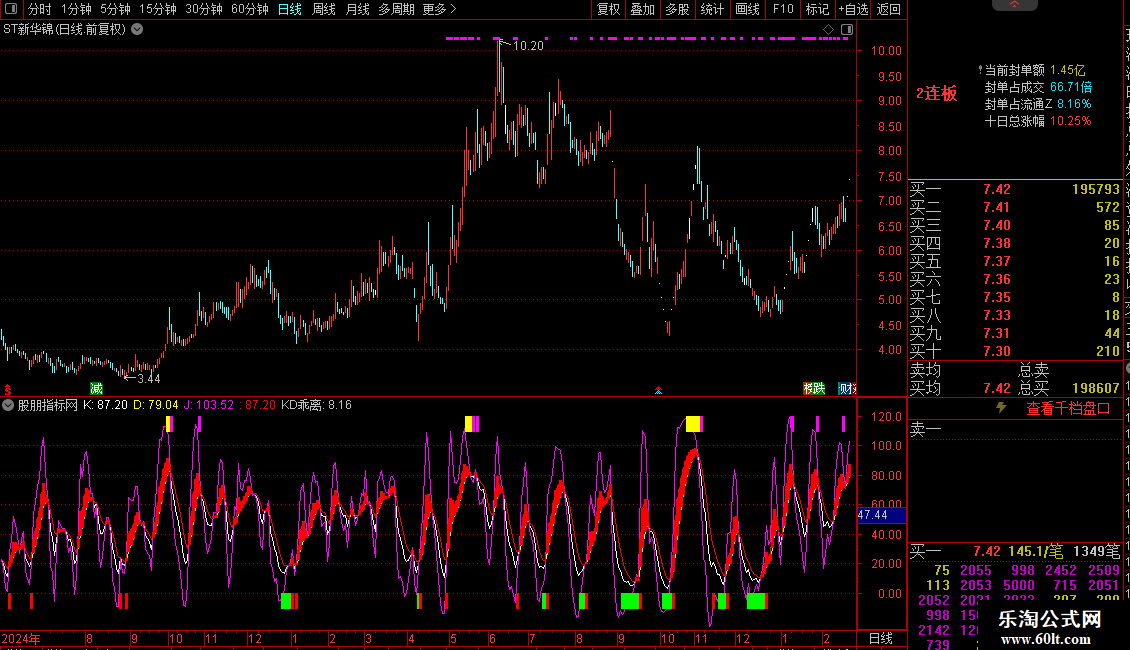Switch to 周线 weekly chart
Viewport: 1130px width, 650px height.
pos(324,9)
